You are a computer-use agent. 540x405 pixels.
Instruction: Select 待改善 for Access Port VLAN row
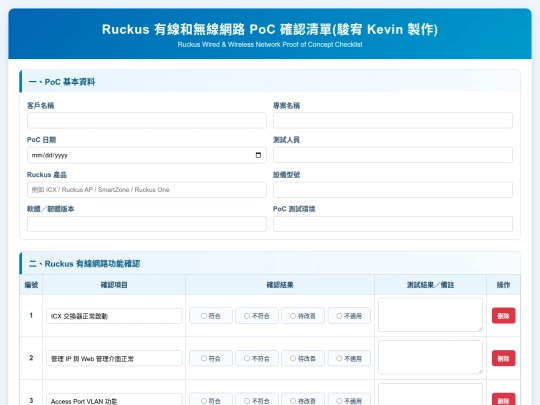(303, 400)
